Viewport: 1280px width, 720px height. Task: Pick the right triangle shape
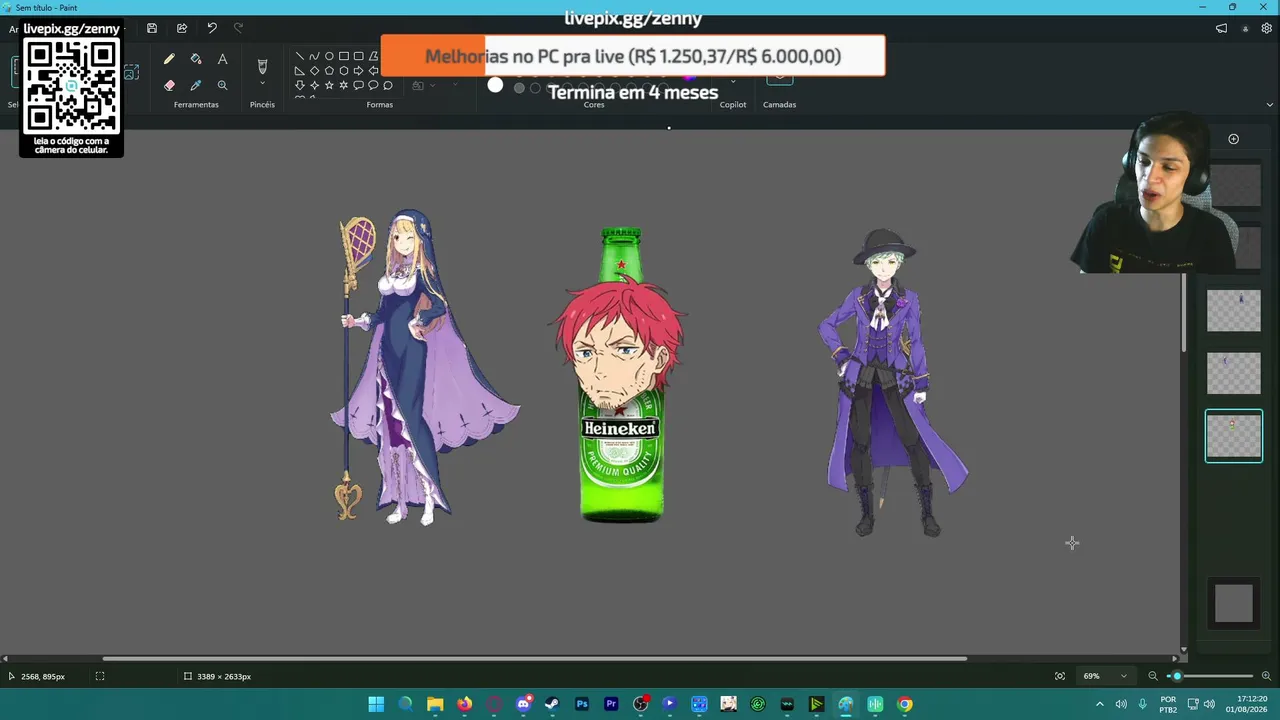tap(299, 71)
